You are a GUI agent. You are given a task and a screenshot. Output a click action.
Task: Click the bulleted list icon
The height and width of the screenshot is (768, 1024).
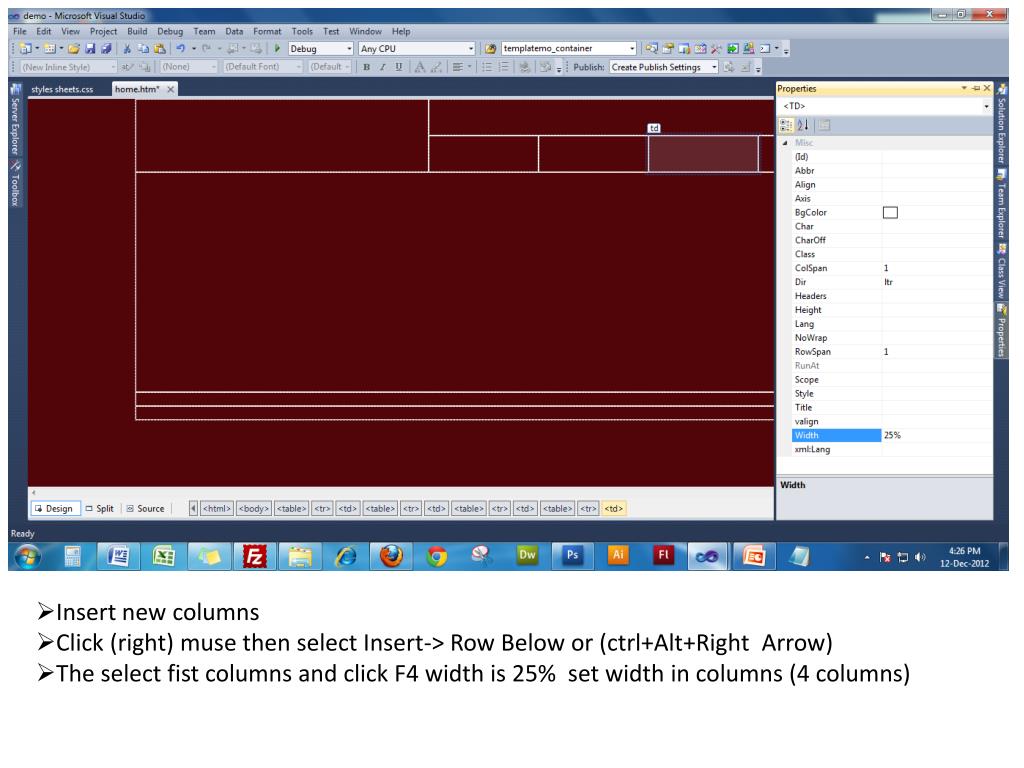tap(487, 67)
